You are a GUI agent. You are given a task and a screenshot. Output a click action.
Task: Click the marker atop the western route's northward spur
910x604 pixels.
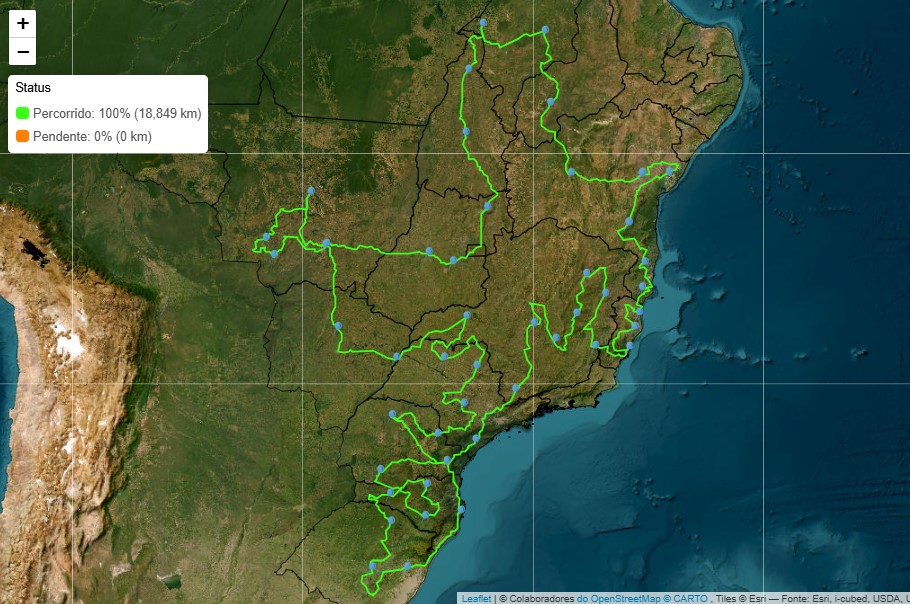coord(311,191)
